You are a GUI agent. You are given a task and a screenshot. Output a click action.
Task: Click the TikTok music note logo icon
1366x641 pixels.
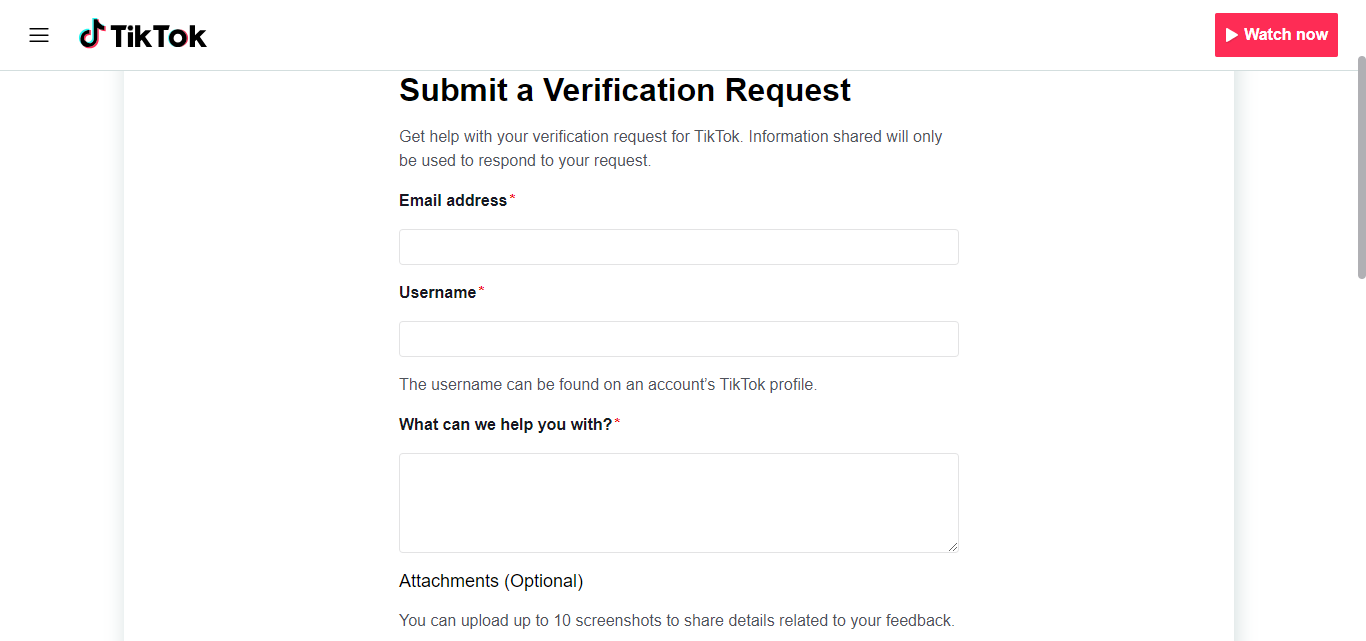(x=92, y=34)
